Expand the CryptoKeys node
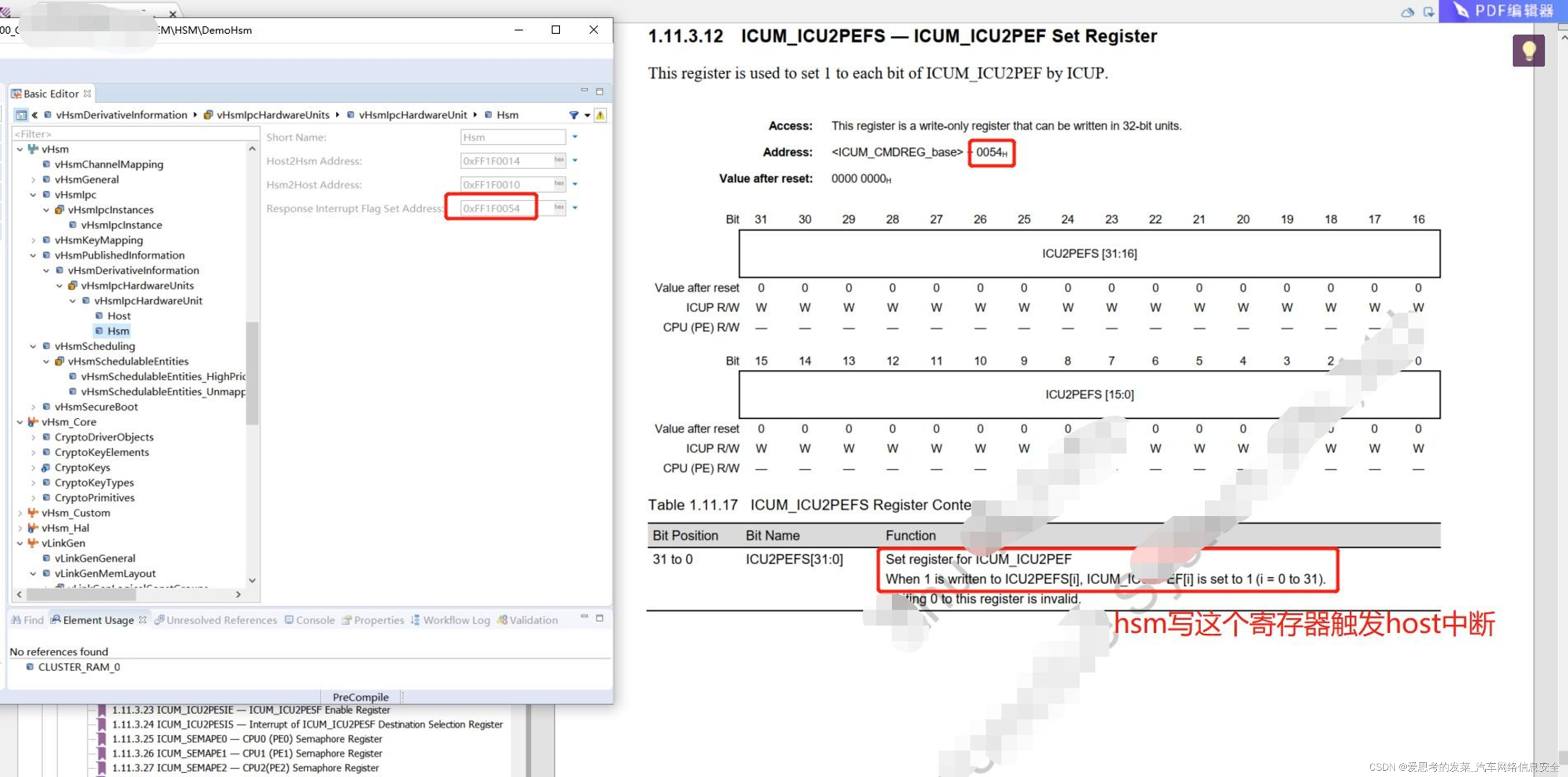The height and width of the screenshot is (777, 1568). (x=34, y=467)
